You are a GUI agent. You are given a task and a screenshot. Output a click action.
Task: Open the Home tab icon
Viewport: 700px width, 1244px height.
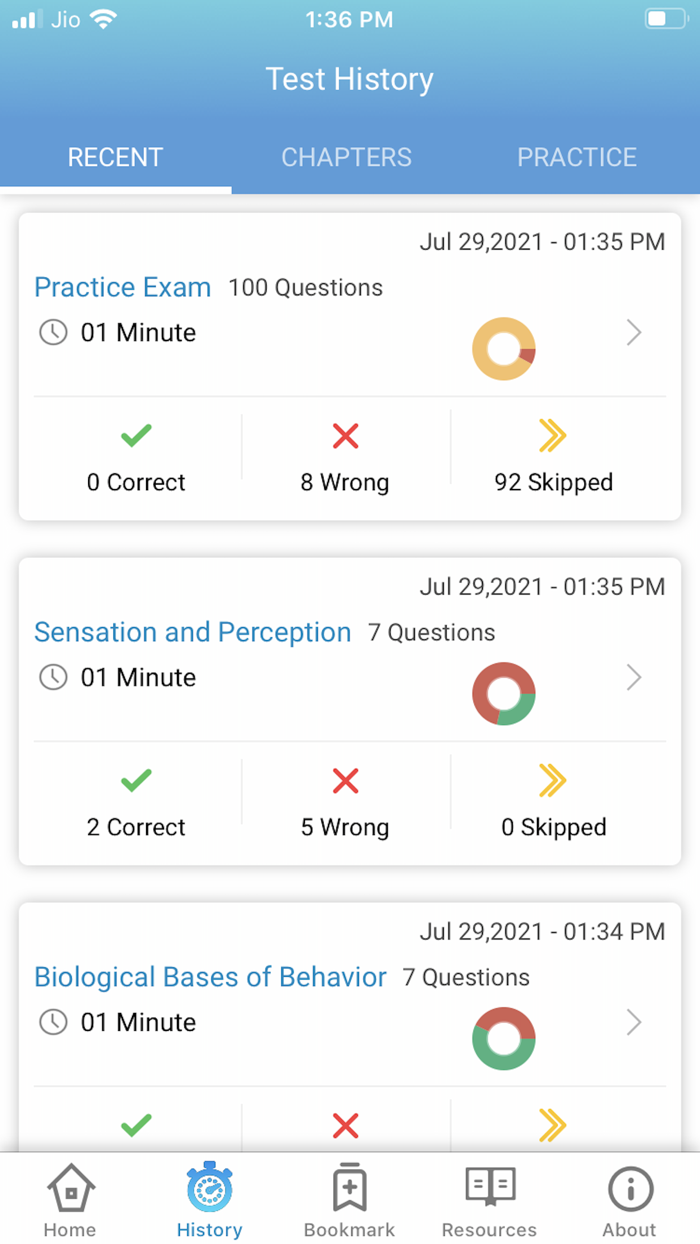click(70, 1189)
